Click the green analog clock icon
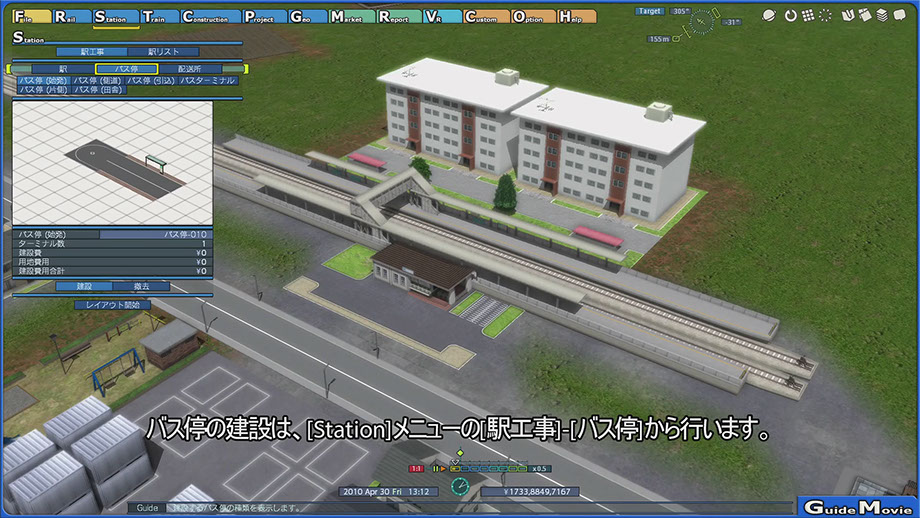Viewport: 920px width, 518px height. point(459,486)
